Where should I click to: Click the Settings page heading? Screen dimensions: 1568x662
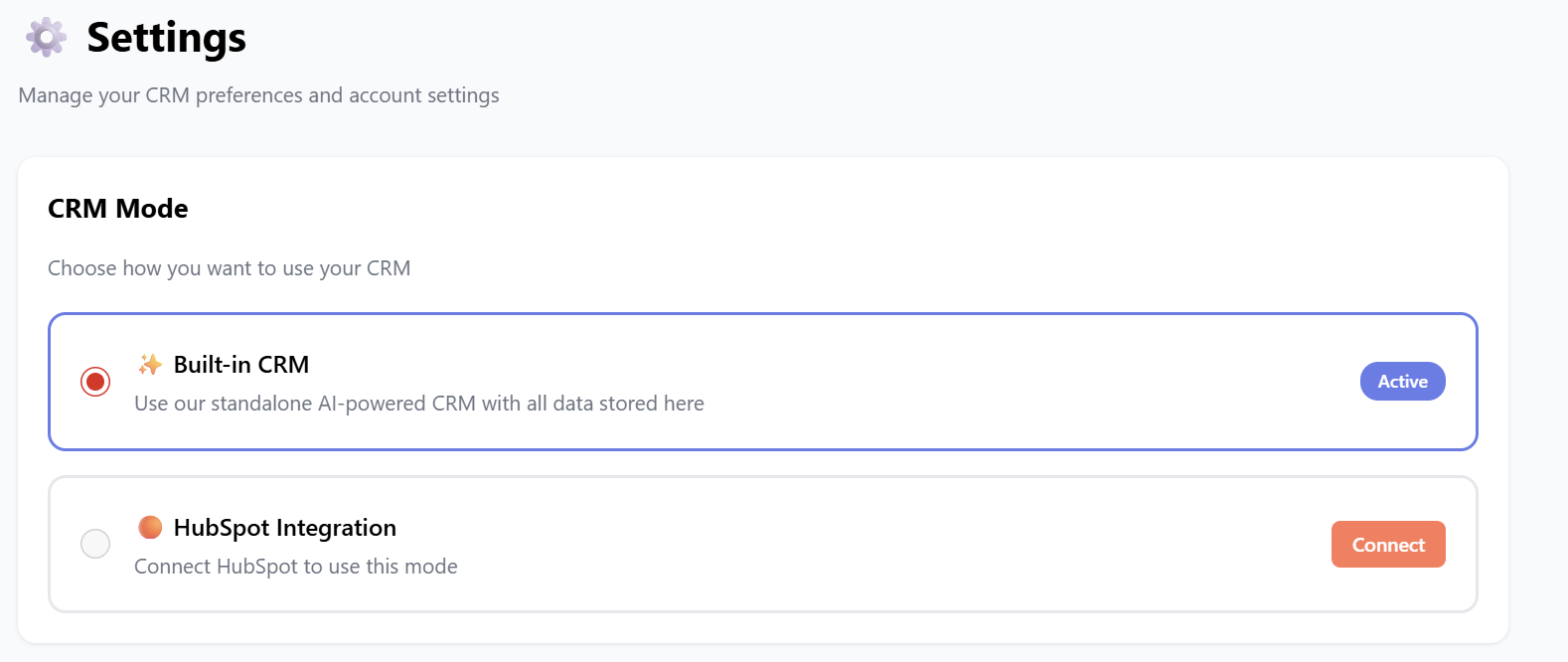[x=166, y=38]
